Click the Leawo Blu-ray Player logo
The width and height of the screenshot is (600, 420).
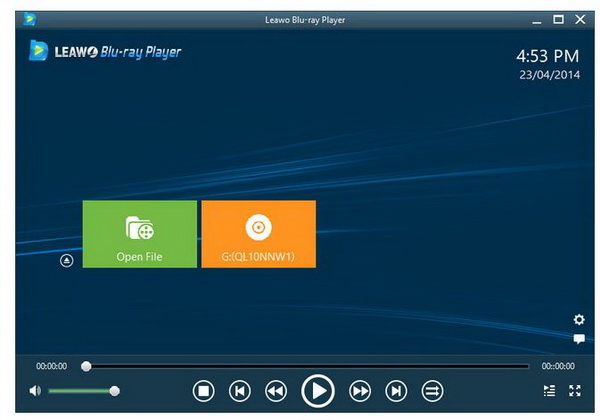(105, 51)
